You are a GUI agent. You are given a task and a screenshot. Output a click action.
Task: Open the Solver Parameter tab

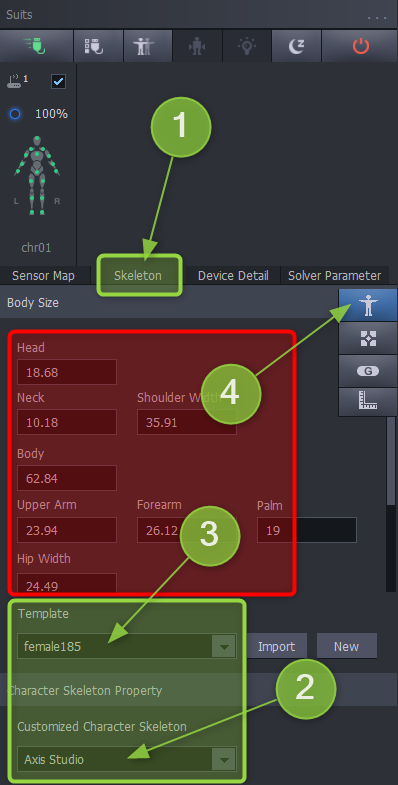(x=335, y=275)
